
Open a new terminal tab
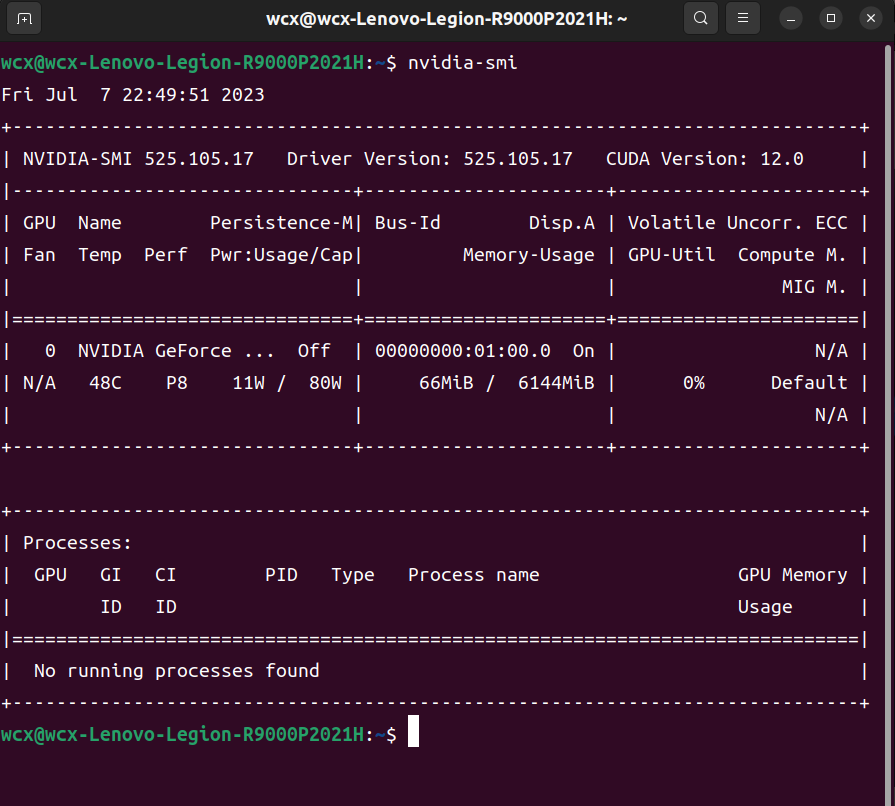point(24,19)
